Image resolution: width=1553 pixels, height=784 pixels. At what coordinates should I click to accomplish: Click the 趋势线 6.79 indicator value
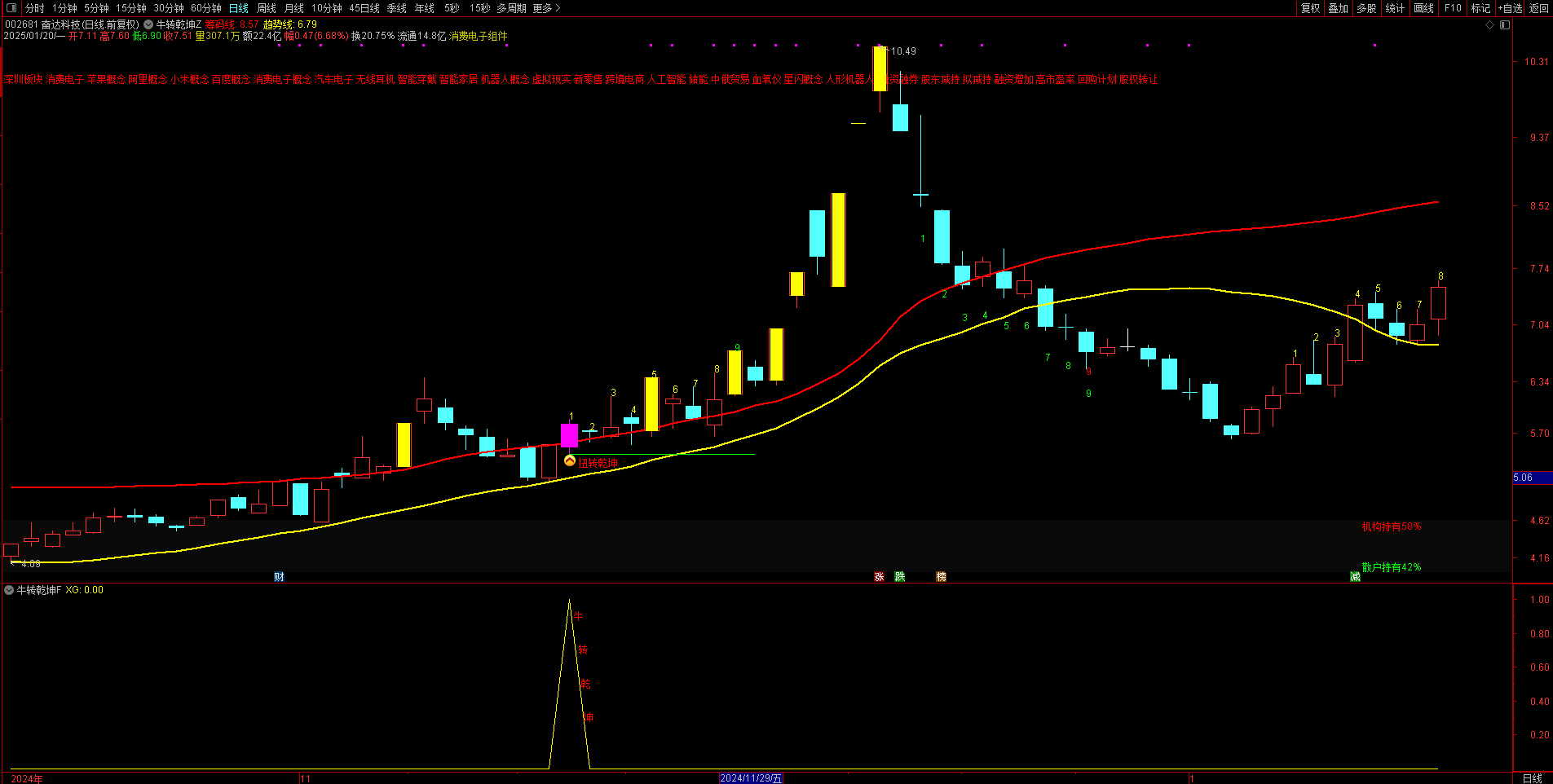click(x=290, y=25)
